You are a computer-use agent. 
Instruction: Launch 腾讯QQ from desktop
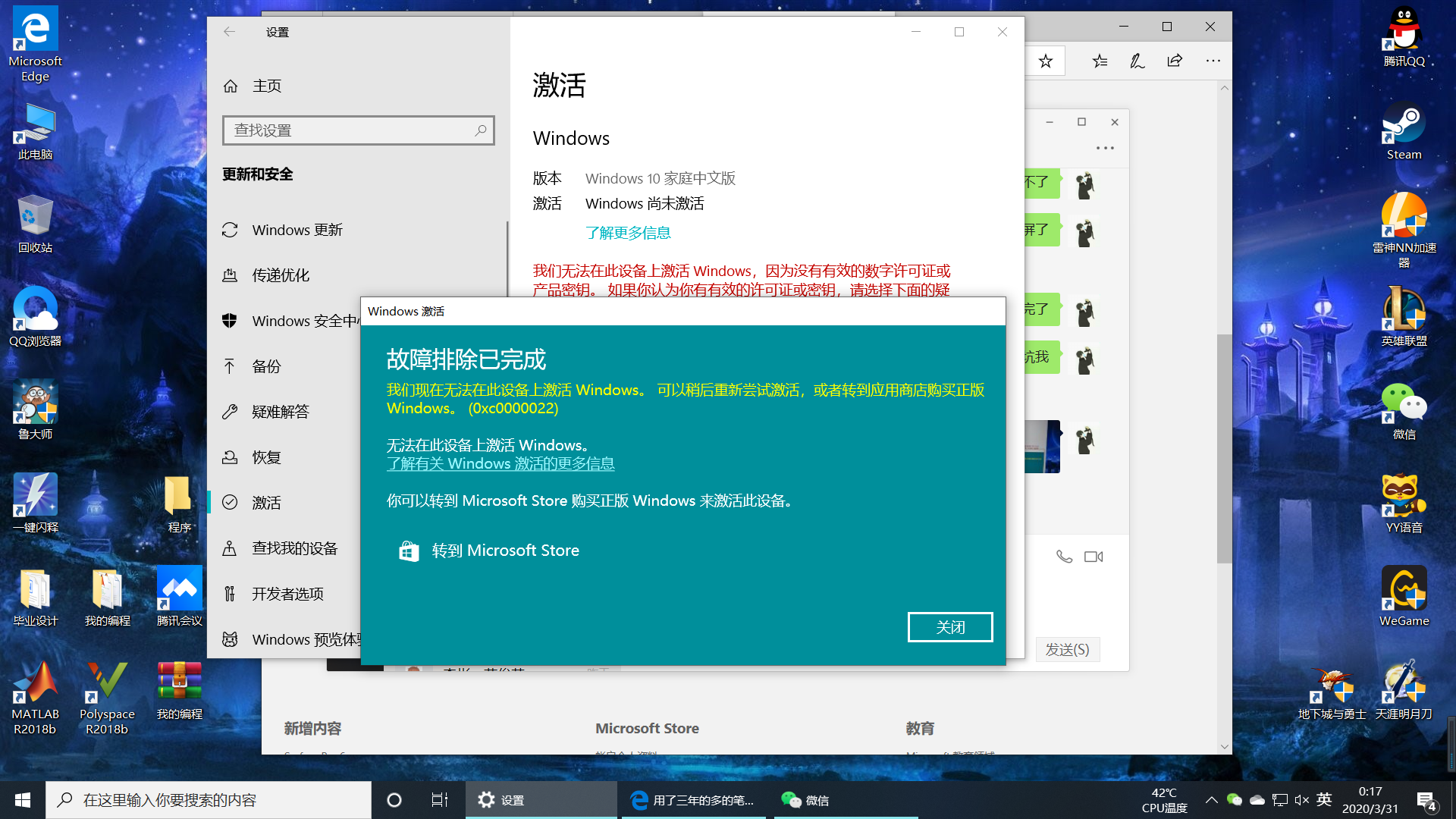tap(1404, 38)
